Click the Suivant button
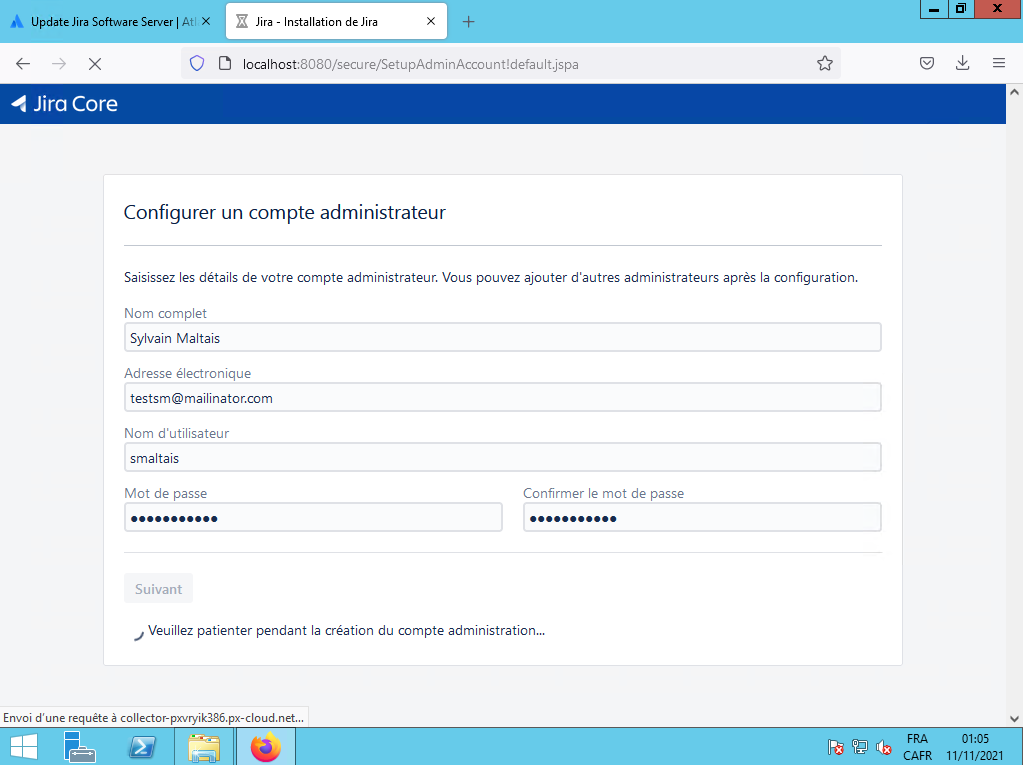1023x765 pixels. tap(158, 589)
